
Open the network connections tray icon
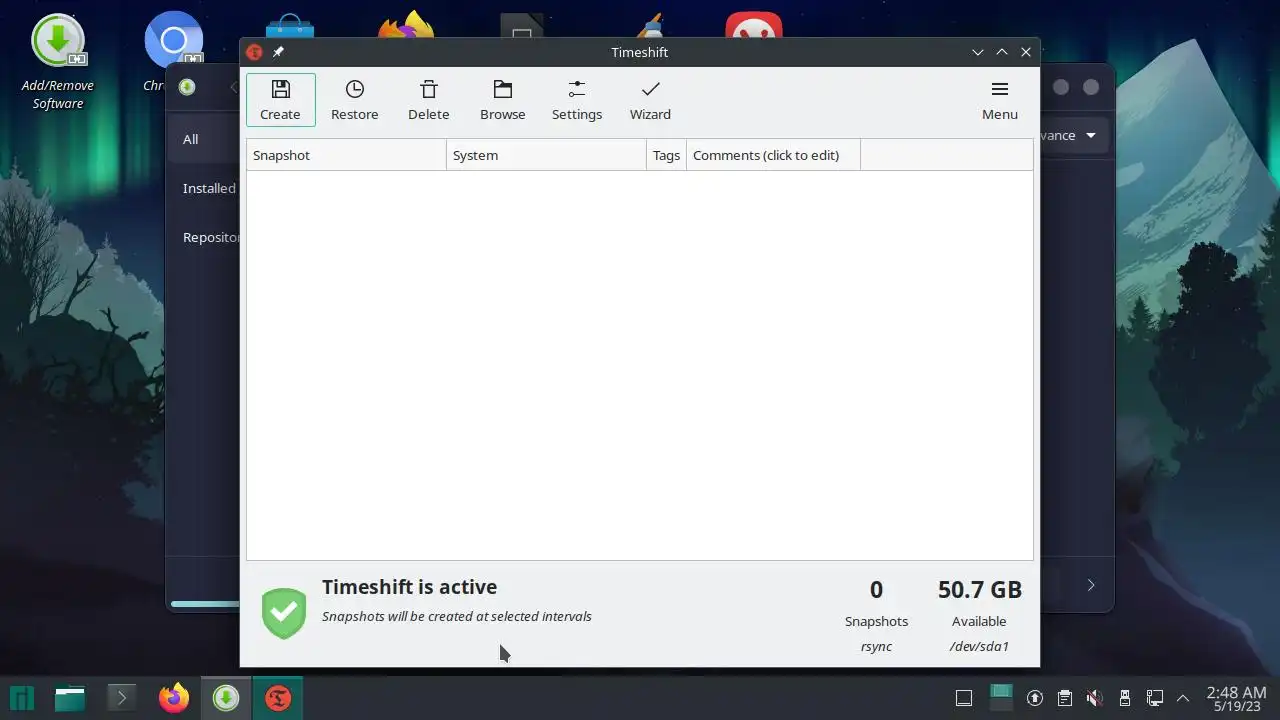click(1155, 698)
